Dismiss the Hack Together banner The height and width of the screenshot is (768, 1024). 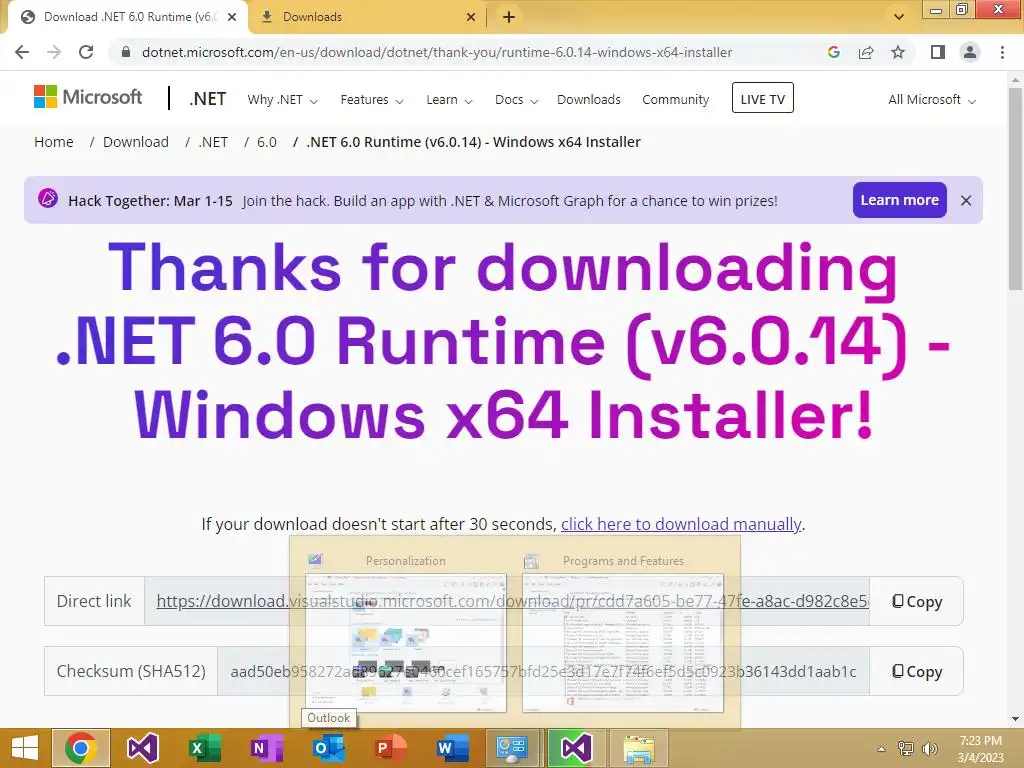coord(966,200)
